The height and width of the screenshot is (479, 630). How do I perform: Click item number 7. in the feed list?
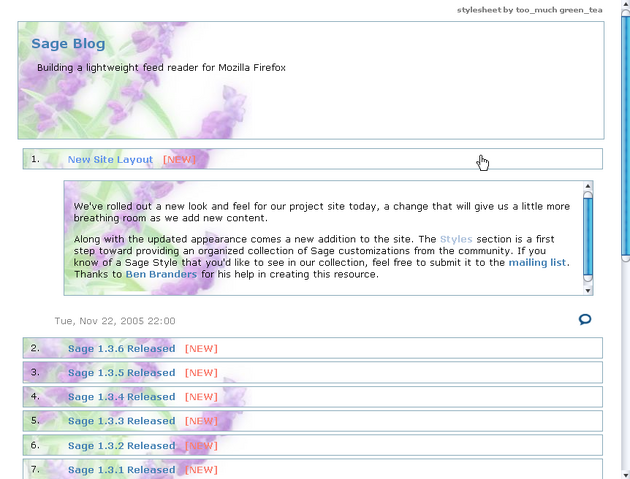pos(35,469)
